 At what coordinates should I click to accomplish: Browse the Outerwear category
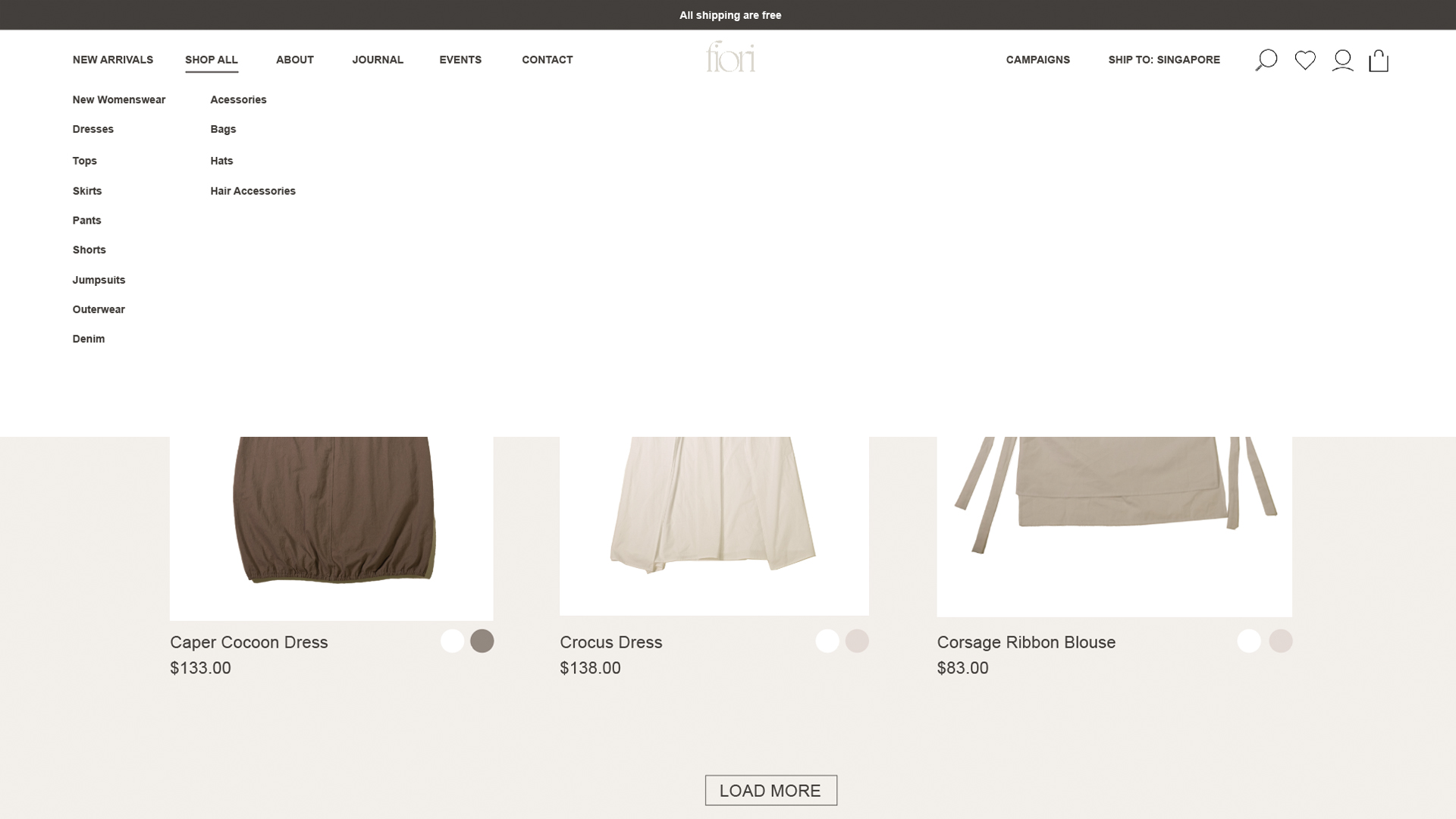click(x=99, y=309)
